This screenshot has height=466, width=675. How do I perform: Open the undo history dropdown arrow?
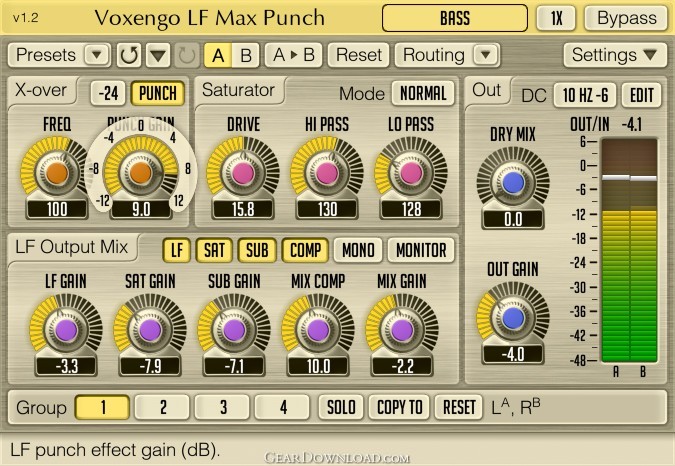tap(158, 55)
